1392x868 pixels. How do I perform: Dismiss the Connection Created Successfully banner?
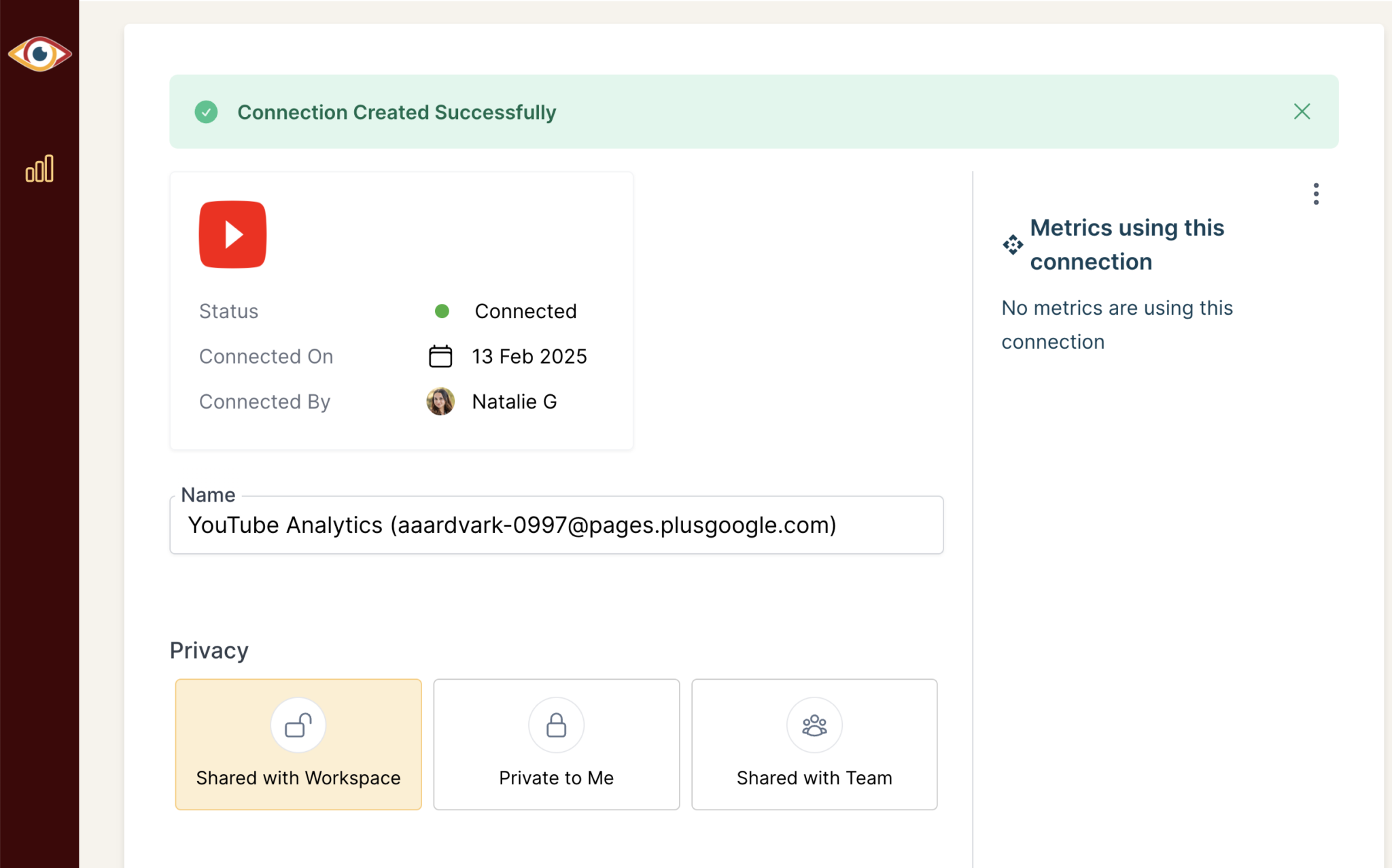(x=1302, y=111)
